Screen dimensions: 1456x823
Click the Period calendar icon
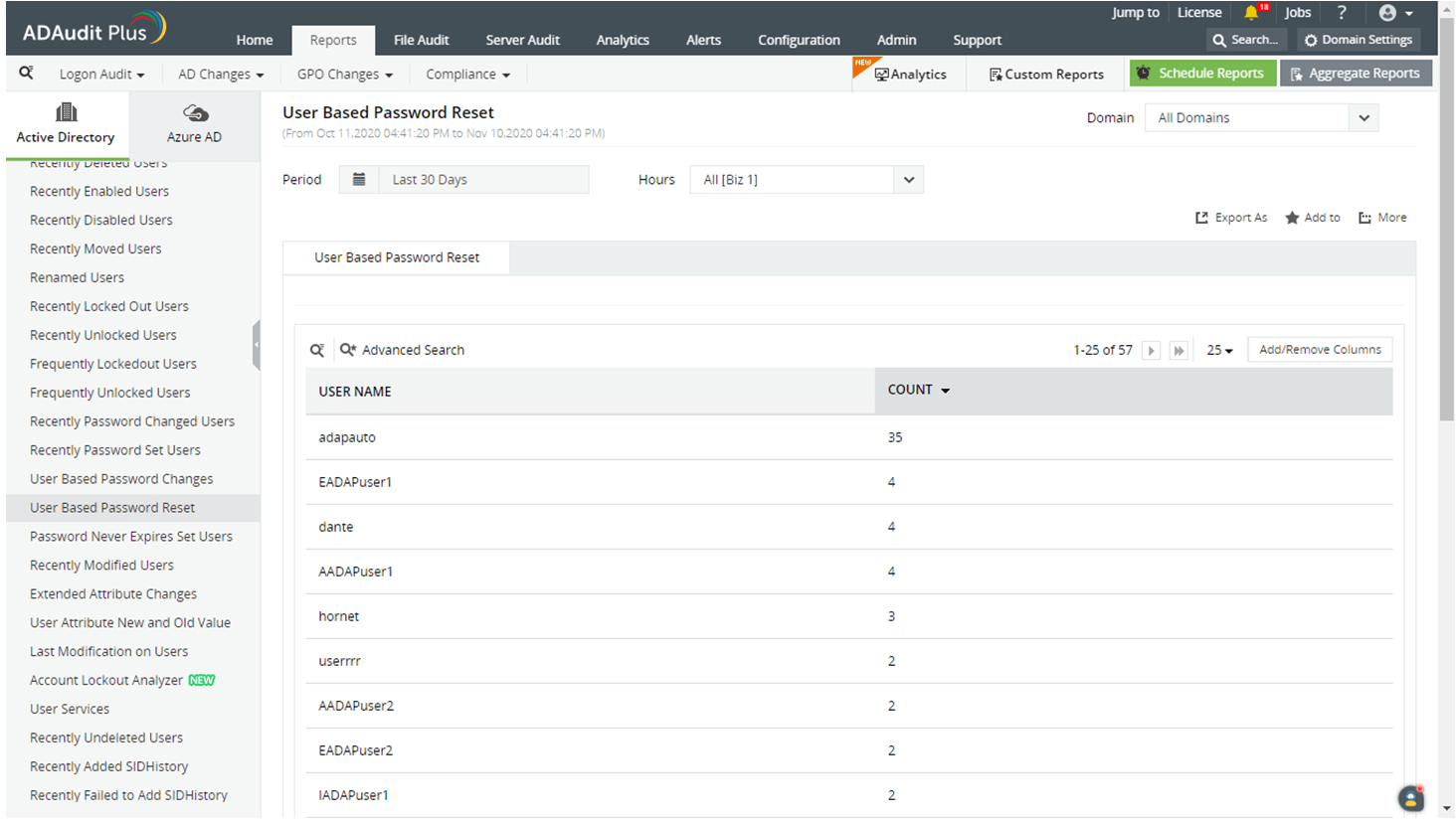tap(359, 179)
